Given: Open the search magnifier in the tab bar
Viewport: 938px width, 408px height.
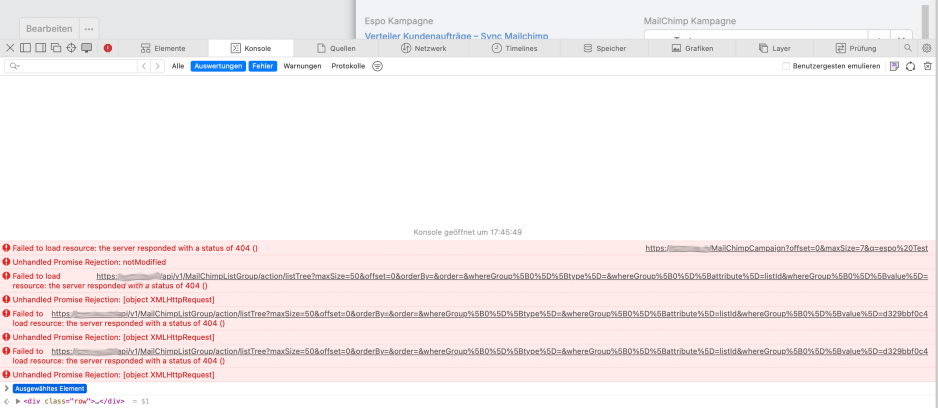Looking at the screenshot, I should tap(908, 48).
